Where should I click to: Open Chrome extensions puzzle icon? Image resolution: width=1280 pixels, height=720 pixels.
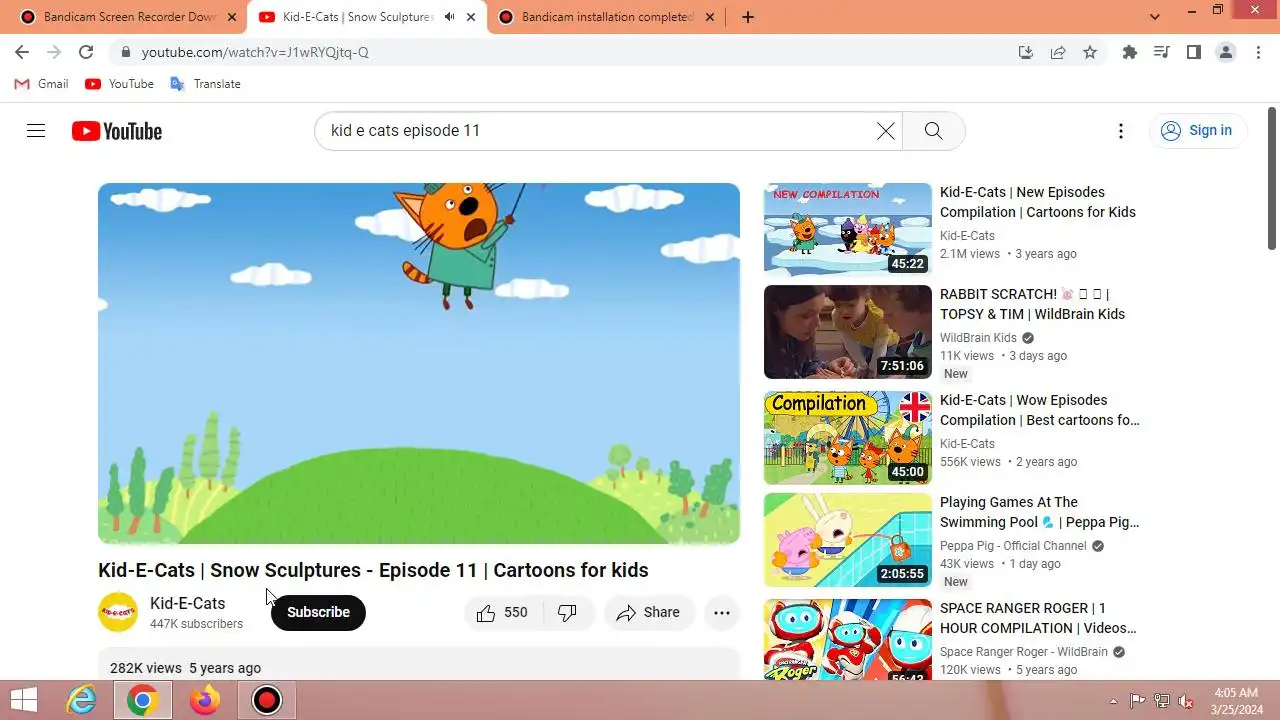(x=1130, y=52)
